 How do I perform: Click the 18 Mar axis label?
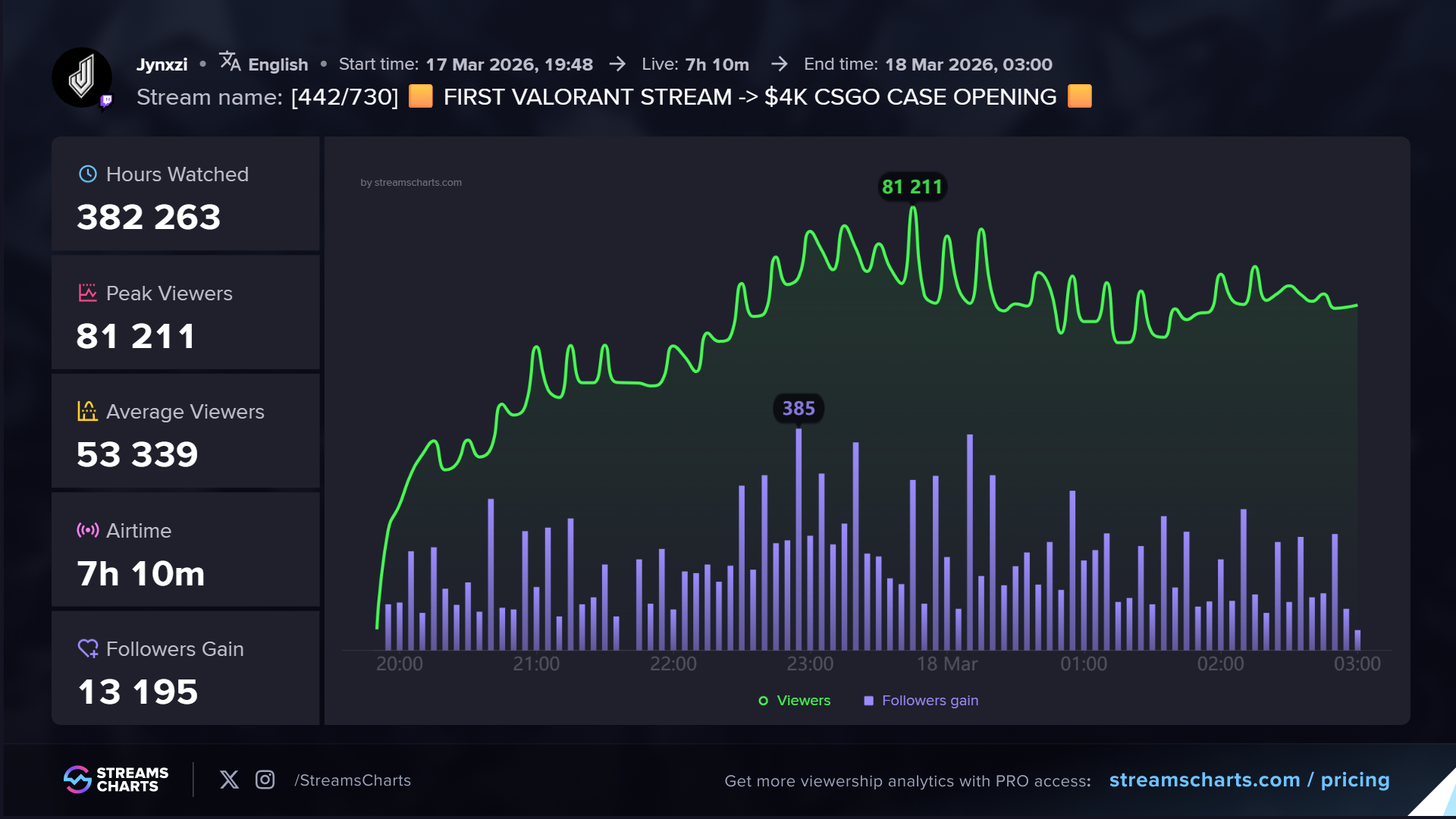pos(947,664)
